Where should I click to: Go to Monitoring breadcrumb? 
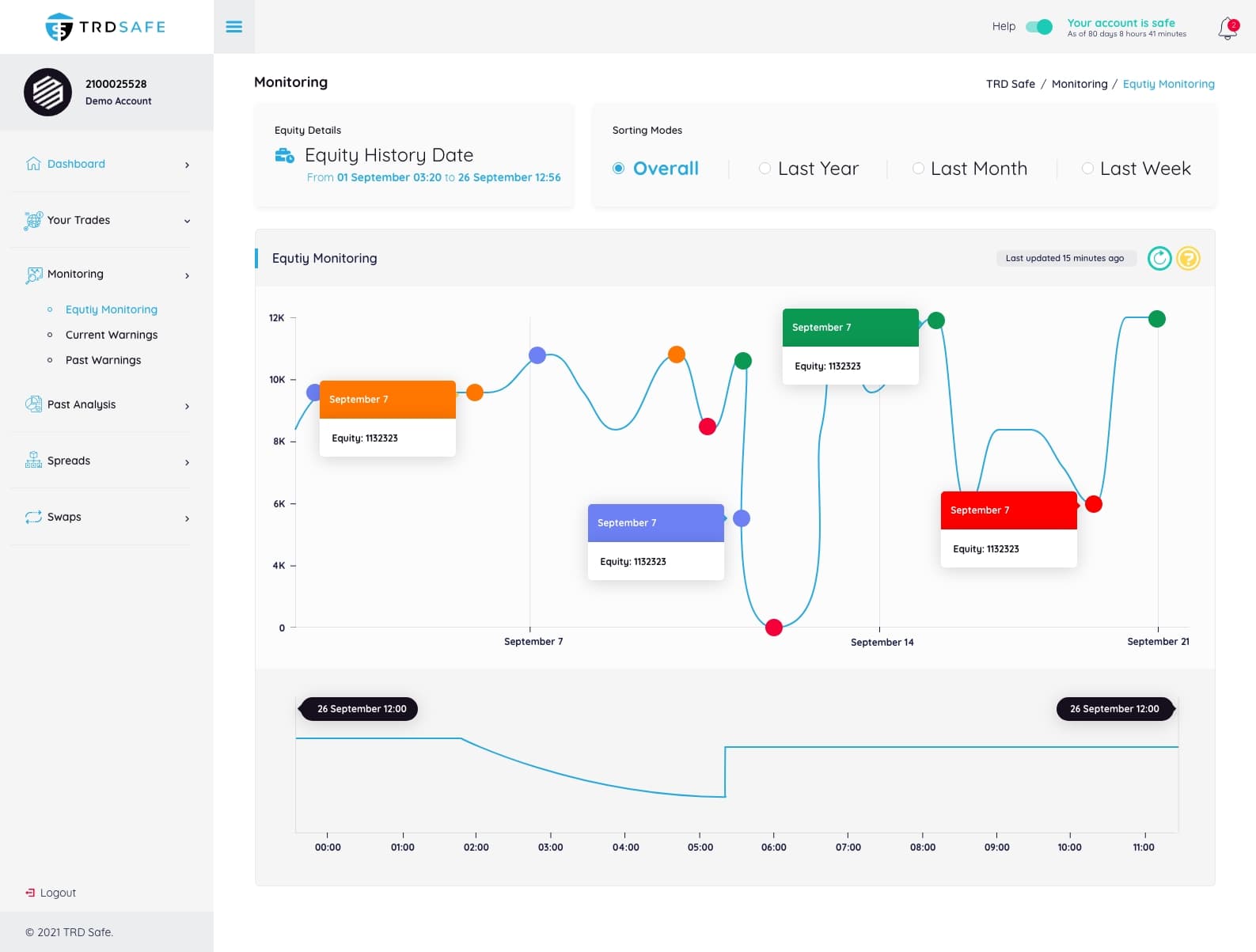click(1080, 84)
